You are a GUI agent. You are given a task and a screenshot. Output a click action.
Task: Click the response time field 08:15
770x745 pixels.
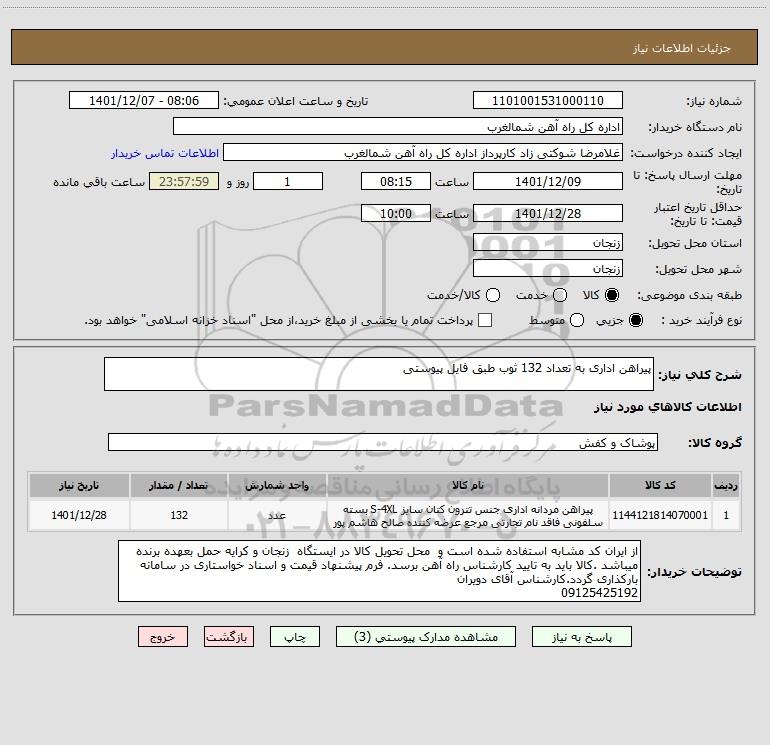coord(396,181)
